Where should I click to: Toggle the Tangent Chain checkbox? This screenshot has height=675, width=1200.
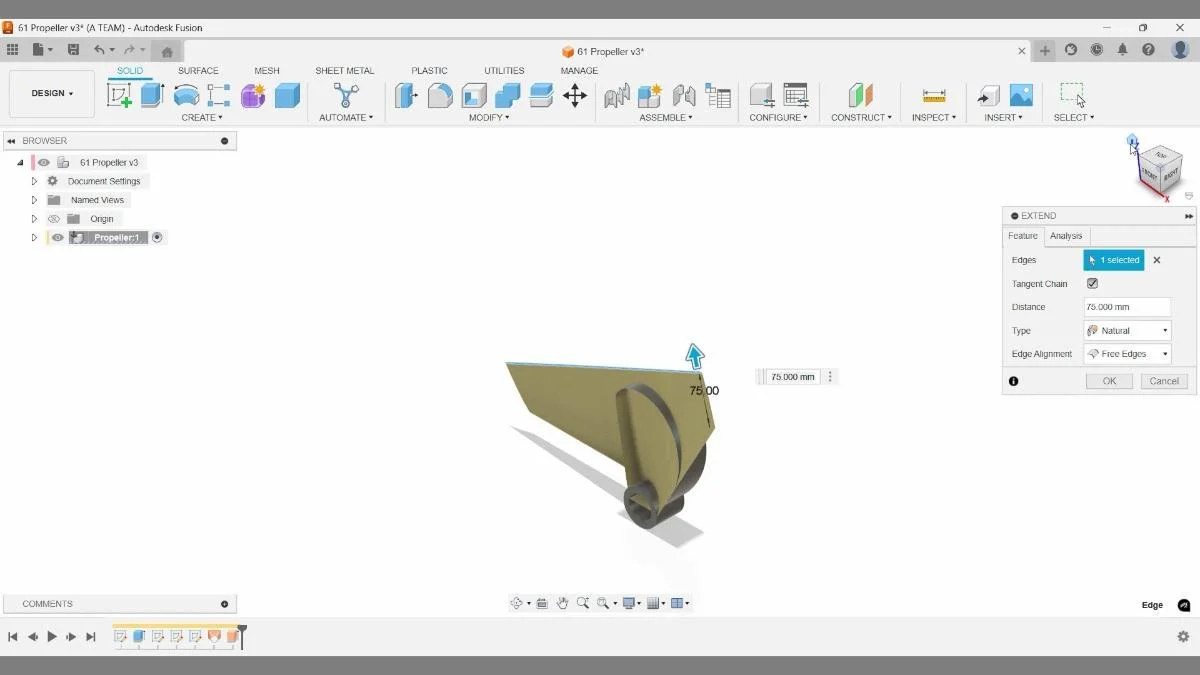coord(1092,283)
